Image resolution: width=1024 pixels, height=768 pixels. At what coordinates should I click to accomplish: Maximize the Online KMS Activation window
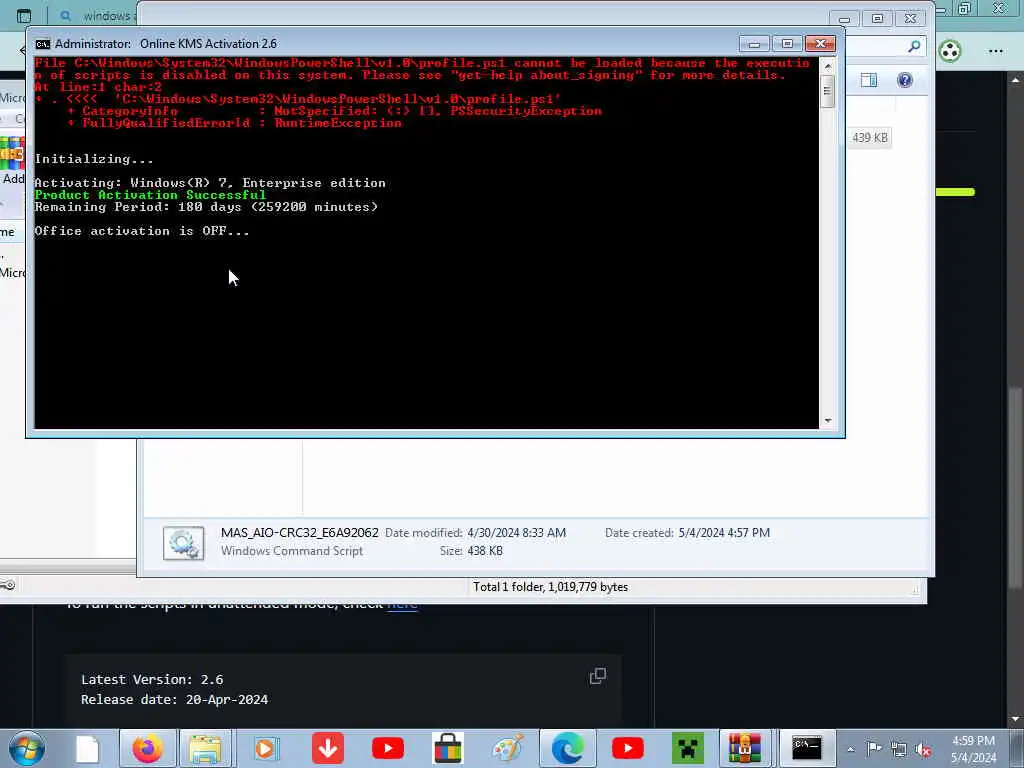(787, 44)
